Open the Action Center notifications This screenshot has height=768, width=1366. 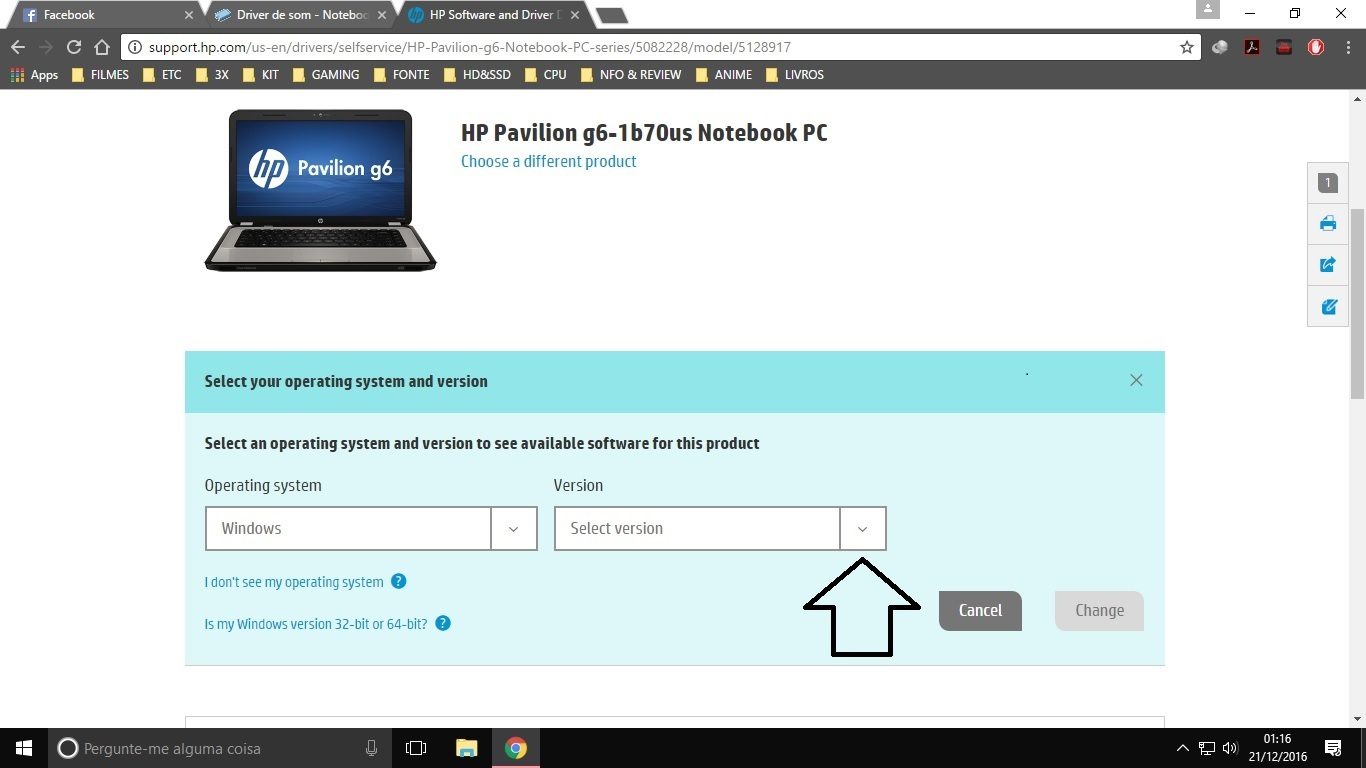pyautogui.click(x=1333, y=748)
